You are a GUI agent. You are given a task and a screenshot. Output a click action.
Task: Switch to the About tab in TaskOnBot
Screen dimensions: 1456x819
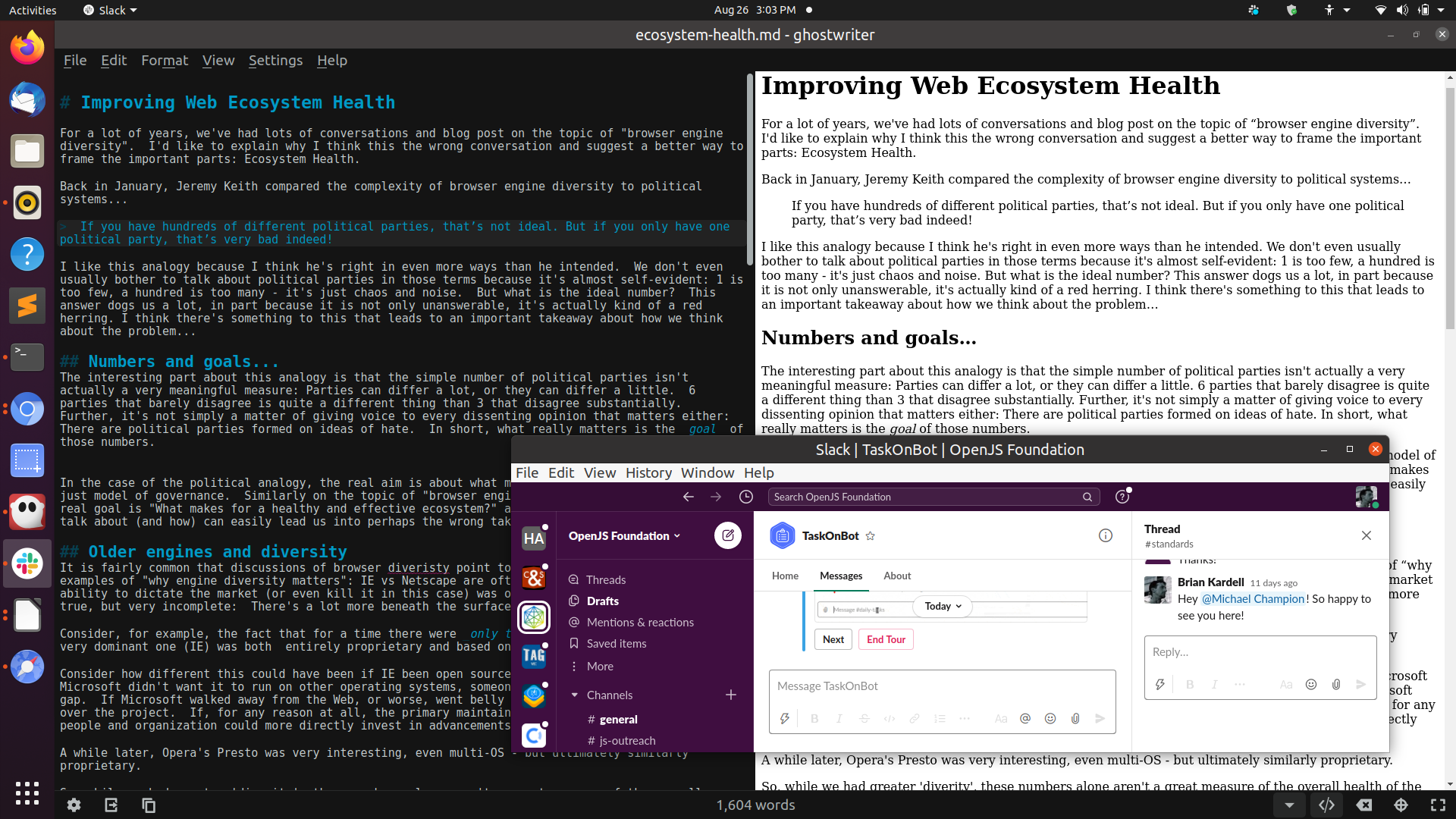tap(896, 576)
